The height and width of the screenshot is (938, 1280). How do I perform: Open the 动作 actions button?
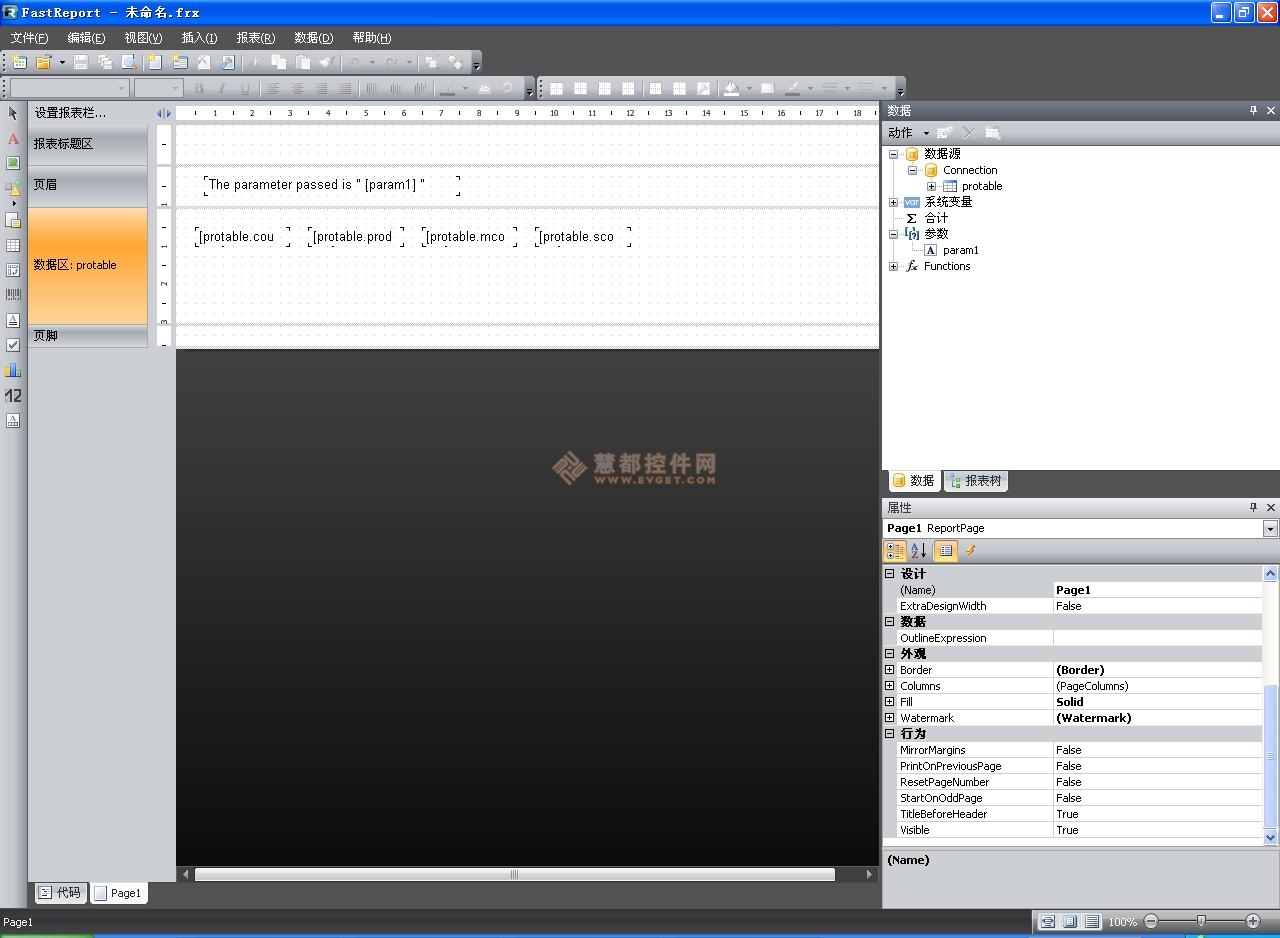907,133
